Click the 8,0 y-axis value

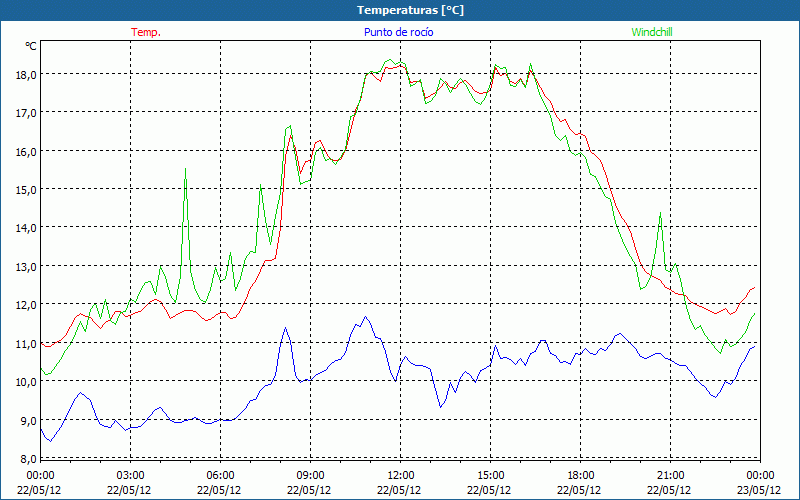coord(28,459)
